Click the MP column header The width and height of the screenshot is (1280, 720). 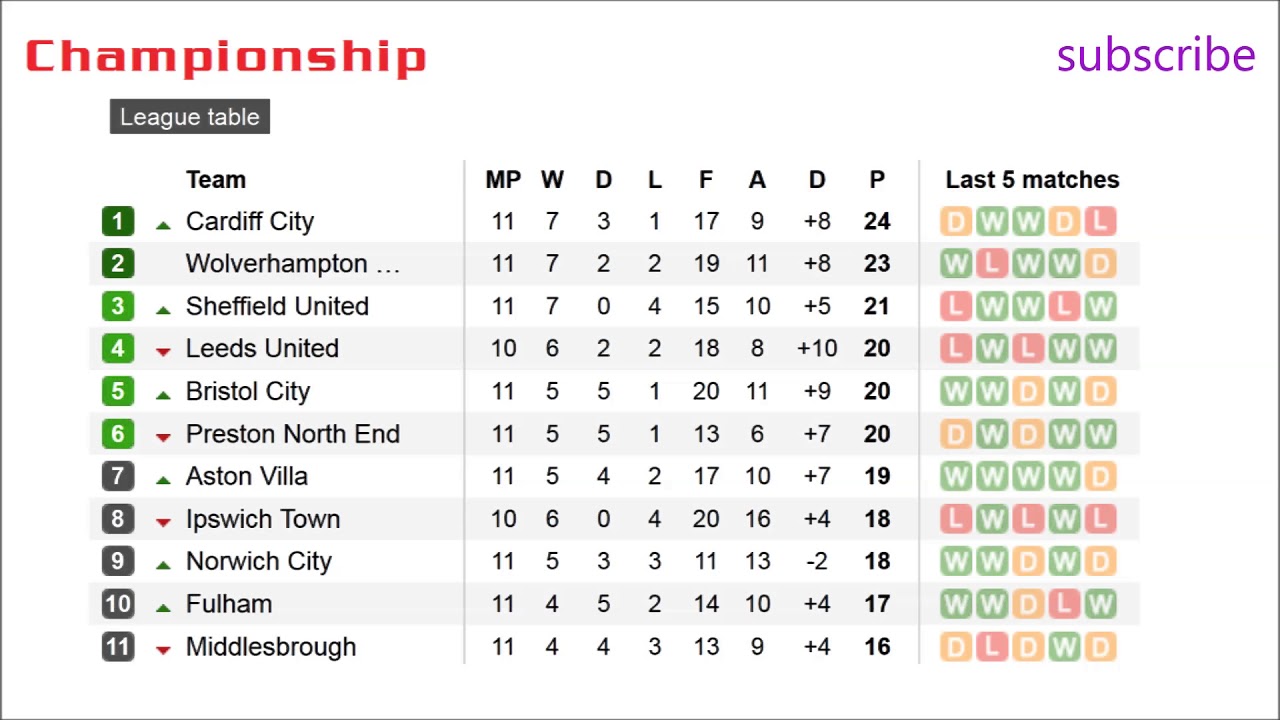click(x=503, y=180)
